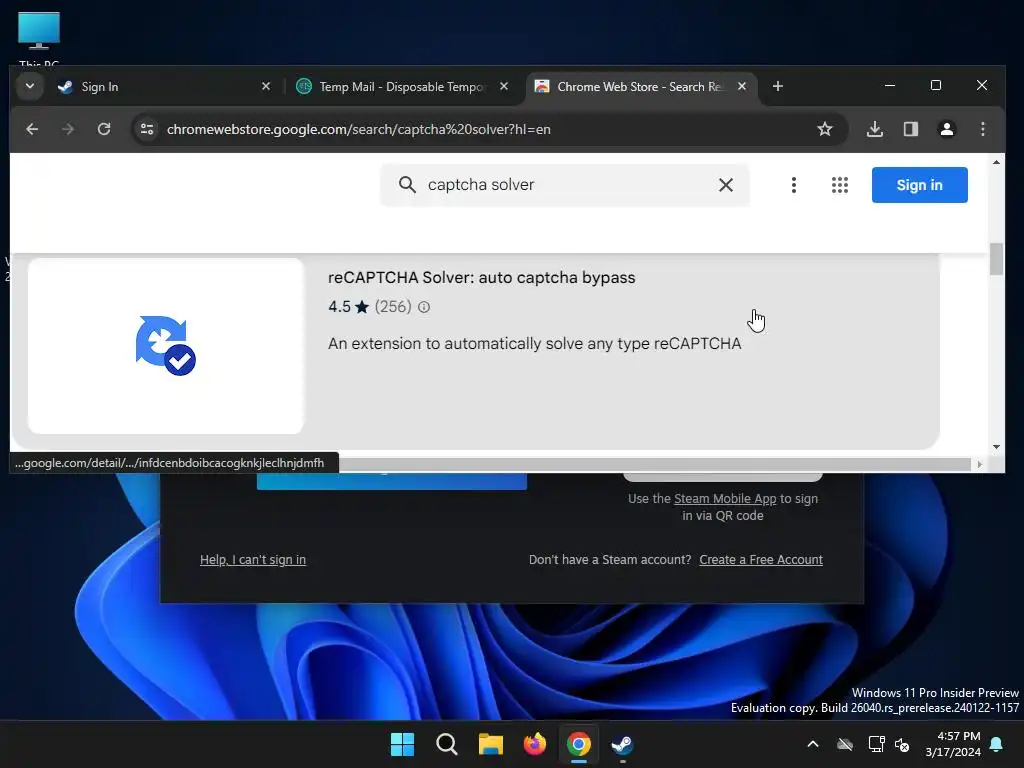
Task: View site information icon in address bar
Action: tap(147, 129)
